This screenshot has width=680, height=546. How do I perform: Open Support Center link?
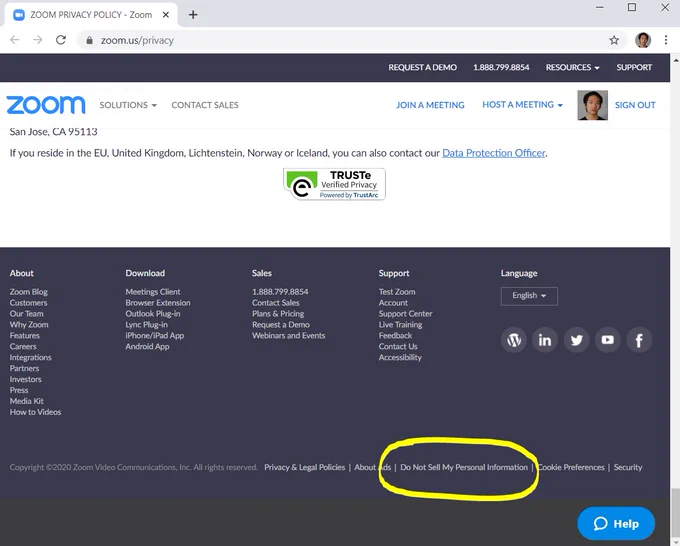(x=405, y=314)
